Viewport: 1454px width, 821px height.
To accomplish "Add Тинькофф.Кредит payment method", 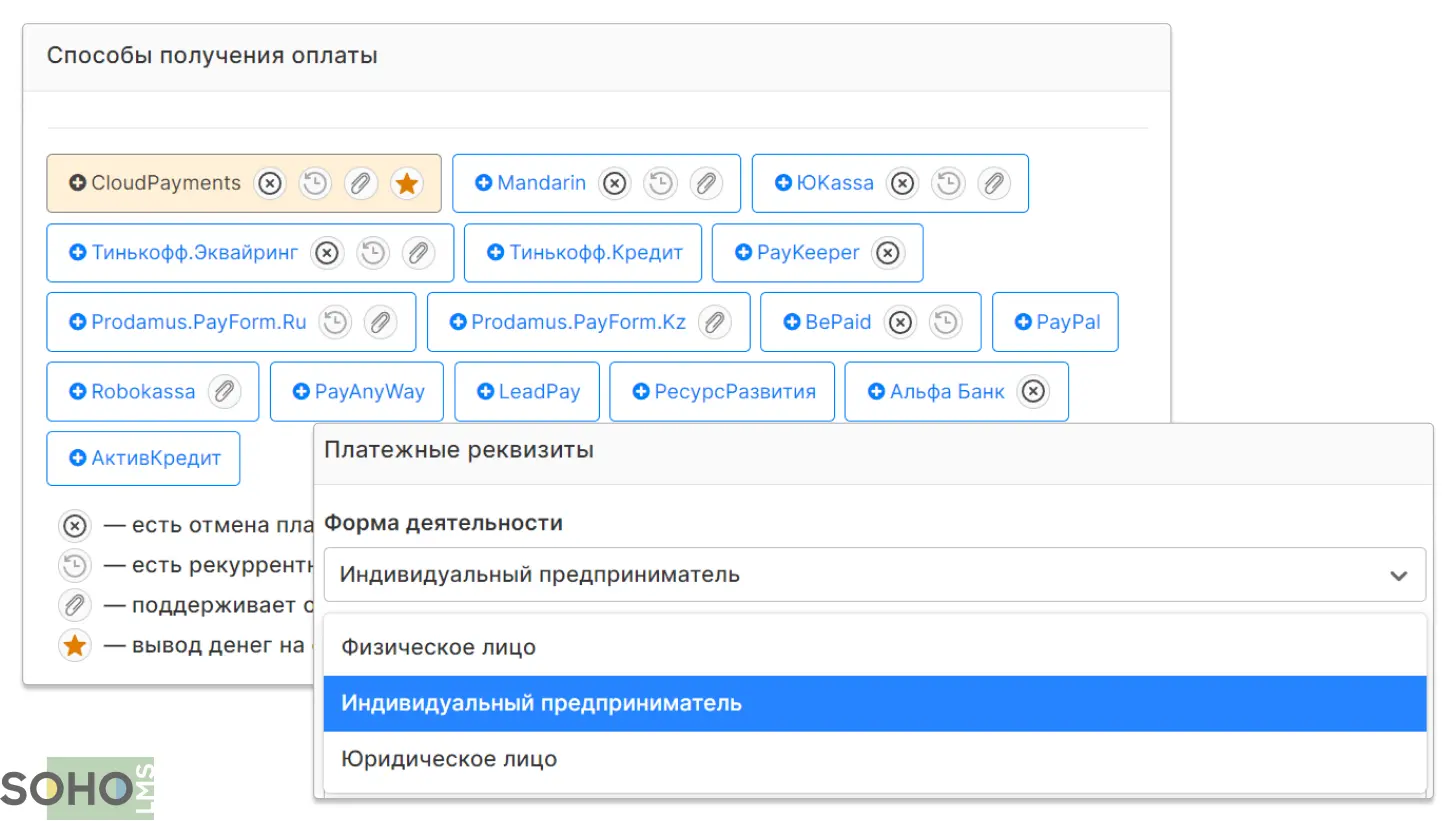I will pyautogui.click(x=585, y=253).
